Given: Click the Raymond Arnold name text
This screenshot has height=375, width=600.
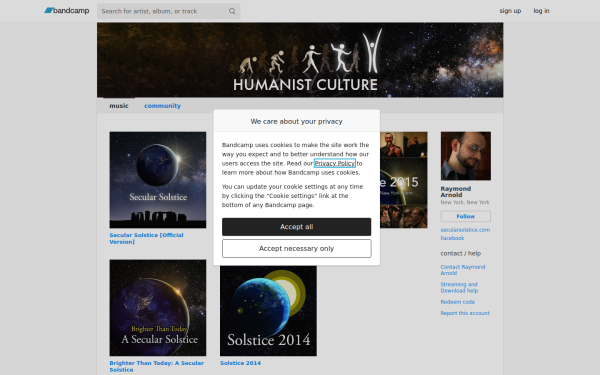Looking at the screenshot, I should [456, 192].
